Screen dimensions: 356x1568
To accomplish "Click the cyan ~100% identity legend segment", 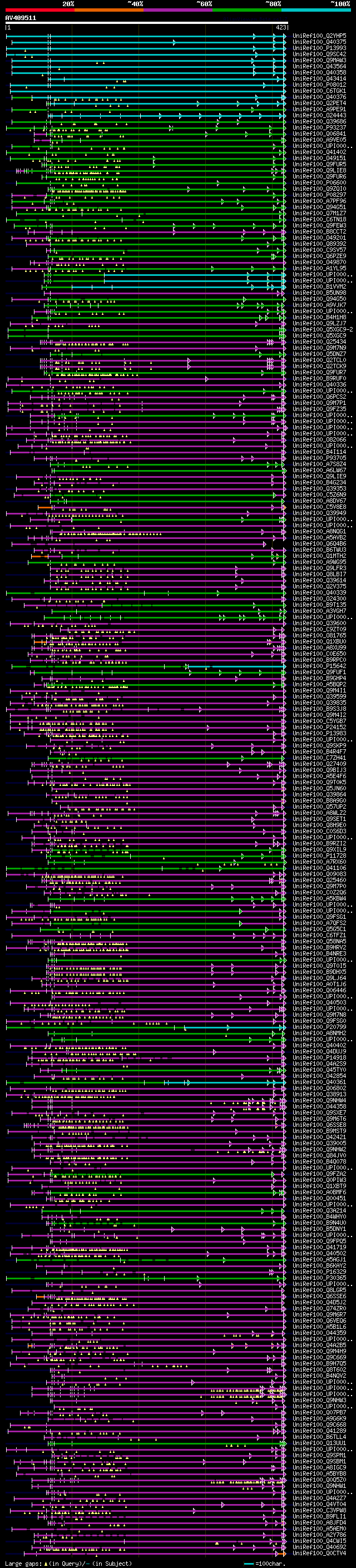I will point(316,10).
